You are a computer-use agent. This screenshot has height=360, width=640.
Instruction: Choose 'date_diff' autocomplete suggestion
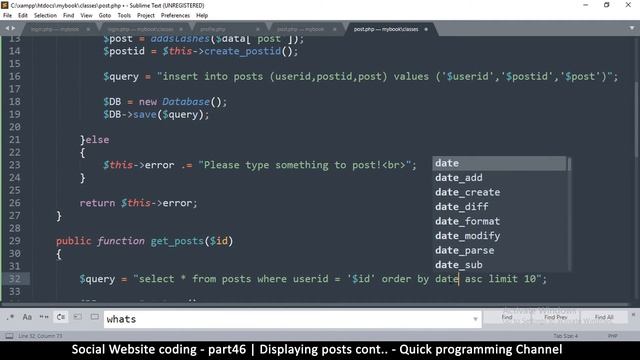pos(500,207)
